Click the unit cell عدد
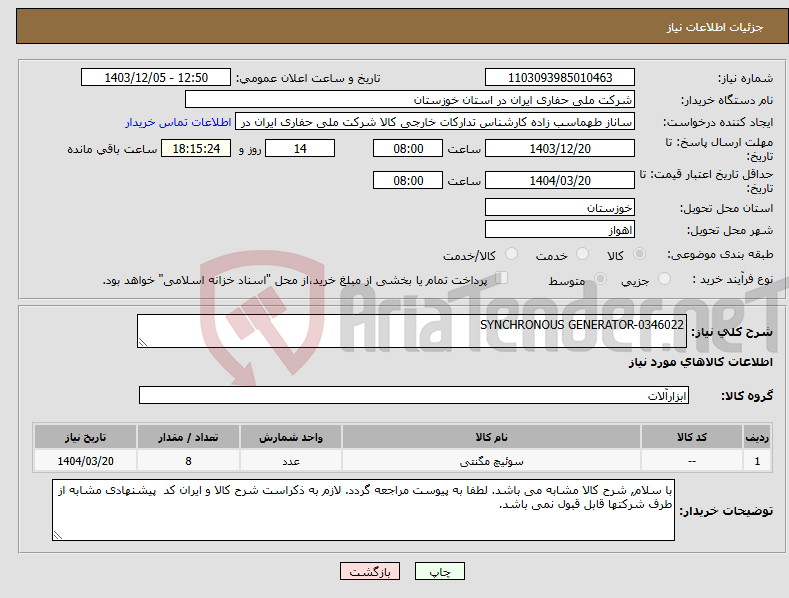This screenshot has height=598, width=789. tap(291, 461)
